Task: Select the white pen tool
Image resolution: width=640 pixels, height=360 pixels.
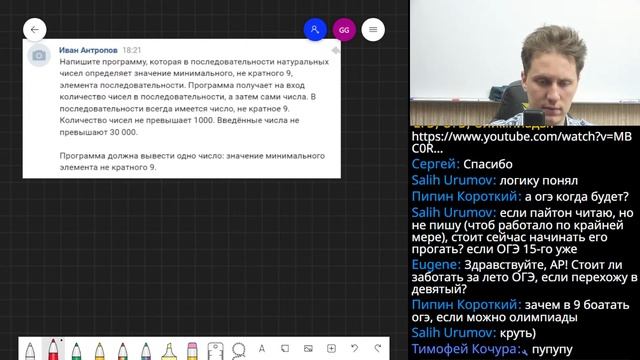Action: coord(30,351)
